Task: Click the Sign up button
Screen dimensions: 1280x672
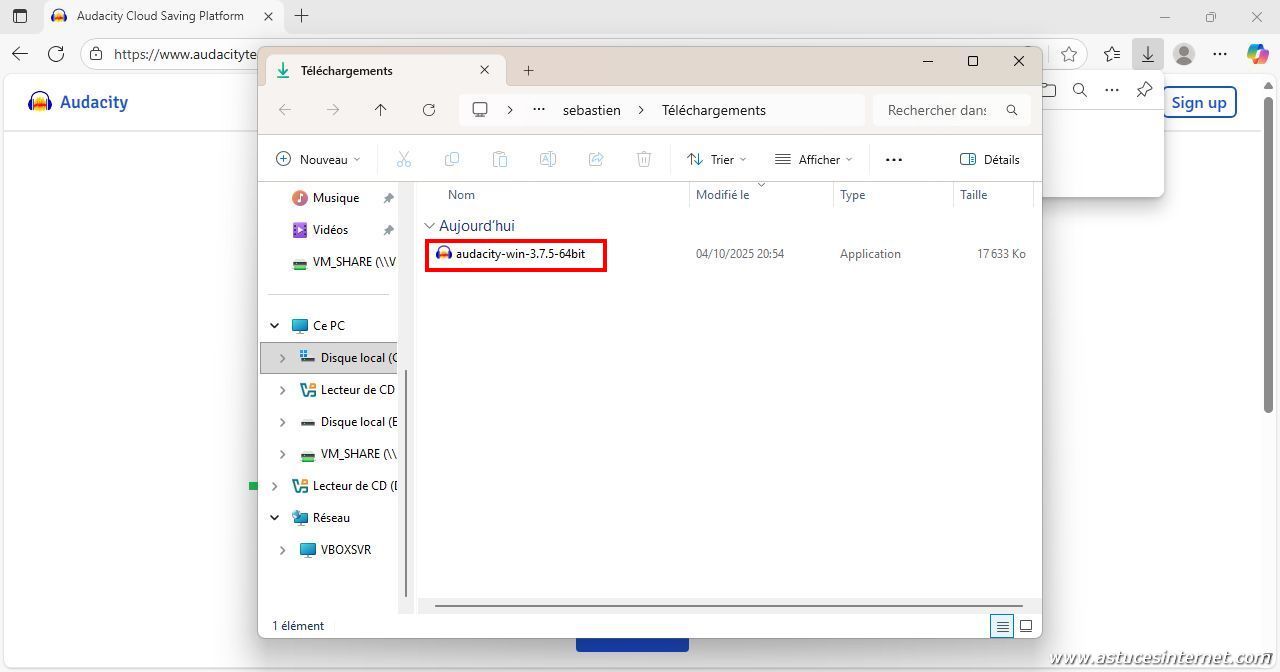Action: [x=1198, y=102]
